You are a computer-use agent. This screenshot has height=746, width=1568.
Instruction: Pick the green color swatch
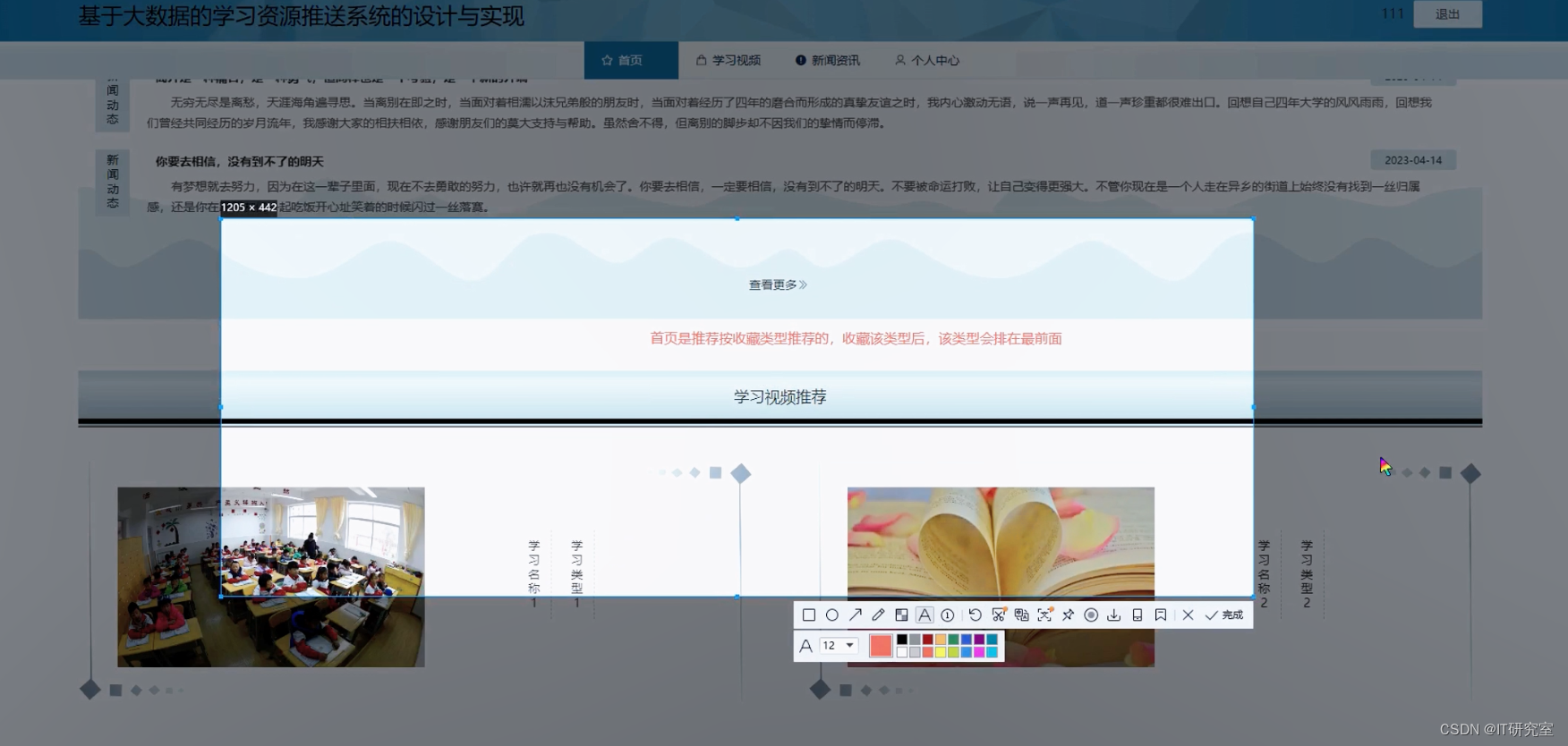click(953, 640)
